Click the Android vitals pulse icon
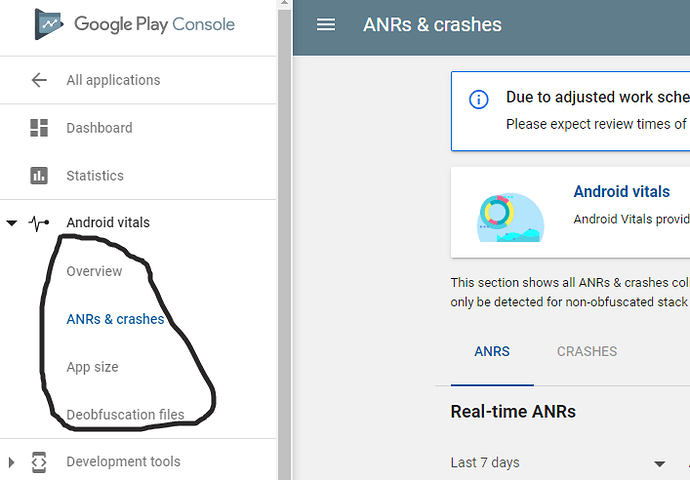Screen dimensions: 690x480 [39, 223]
